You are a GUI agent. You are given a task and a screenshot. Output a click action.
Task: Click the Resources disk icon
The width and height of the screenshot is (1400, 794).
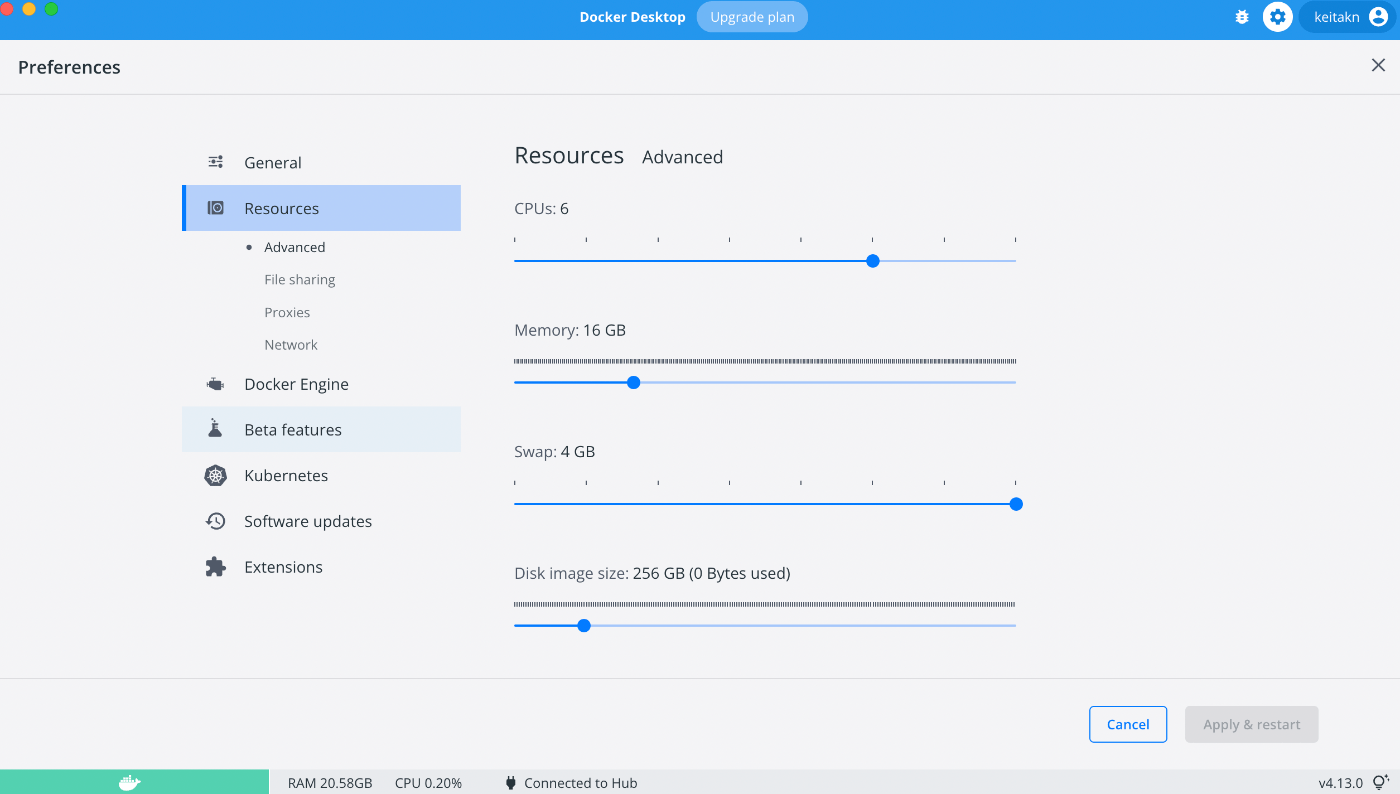pos(215,208)
